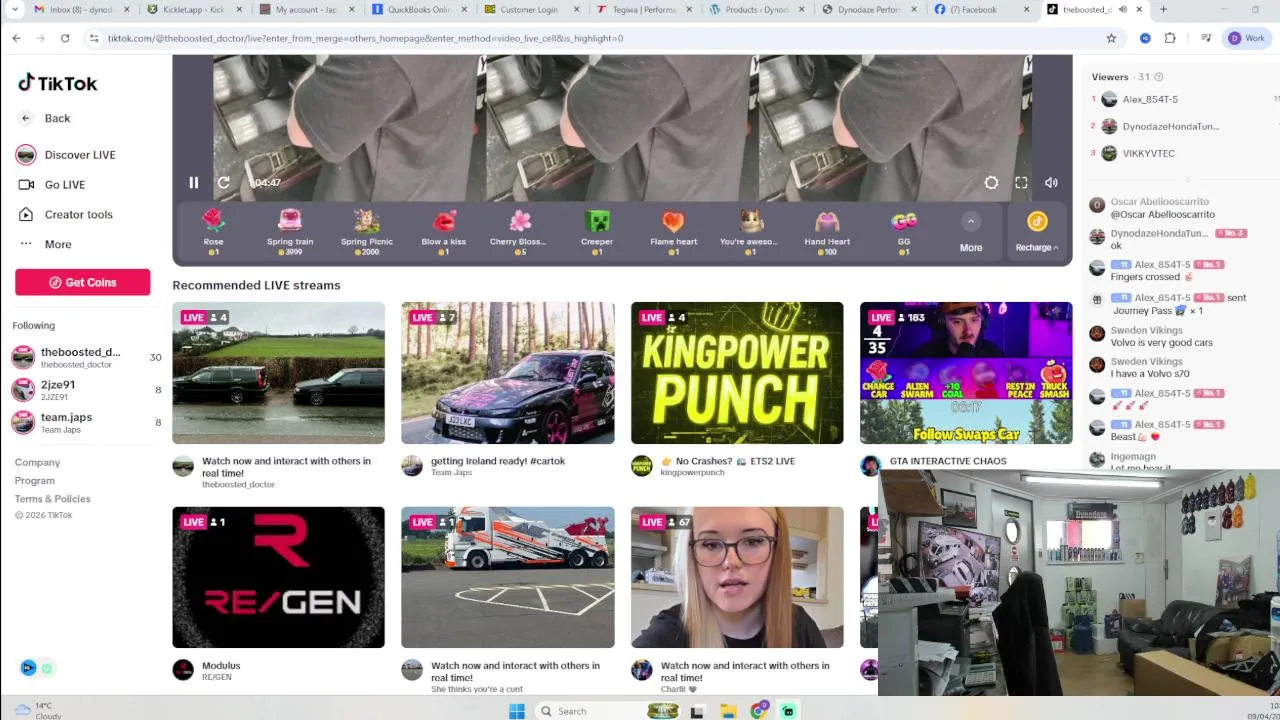Open the Kingpower Punch stream thumbnail
This screenshot has width=1280, height=720.
[x=737, y=373]
